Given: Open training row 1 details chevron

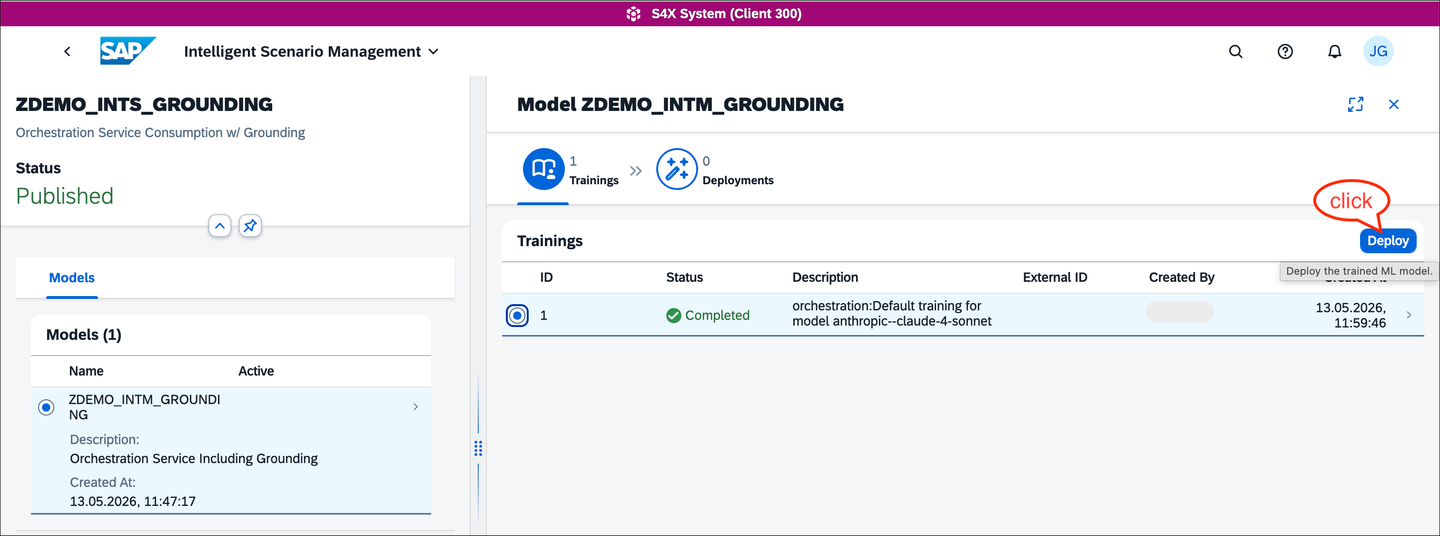Looking at the screenshot, I should point(1409,315).
